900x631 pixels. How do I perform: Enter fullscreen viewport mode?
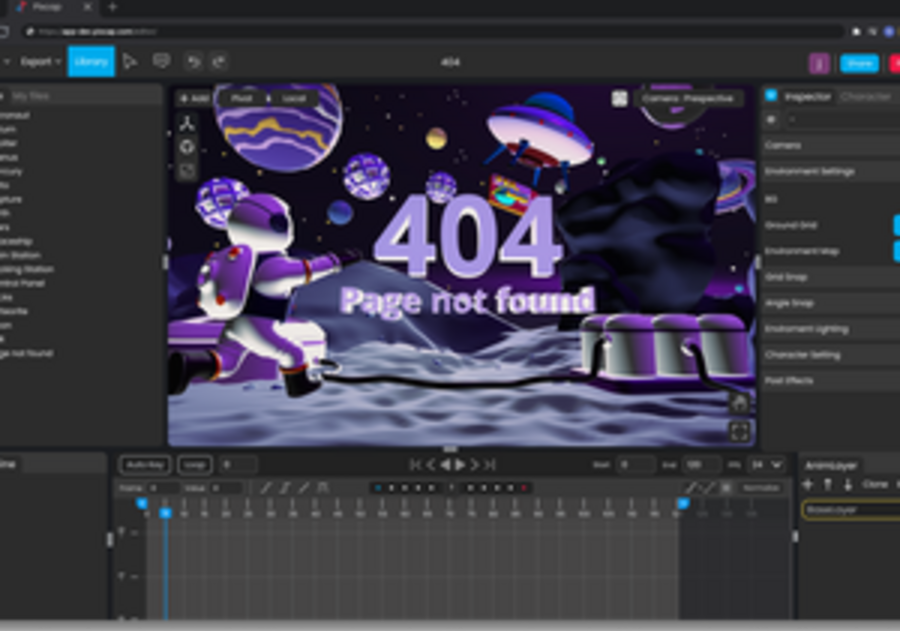tap(739, 431)
